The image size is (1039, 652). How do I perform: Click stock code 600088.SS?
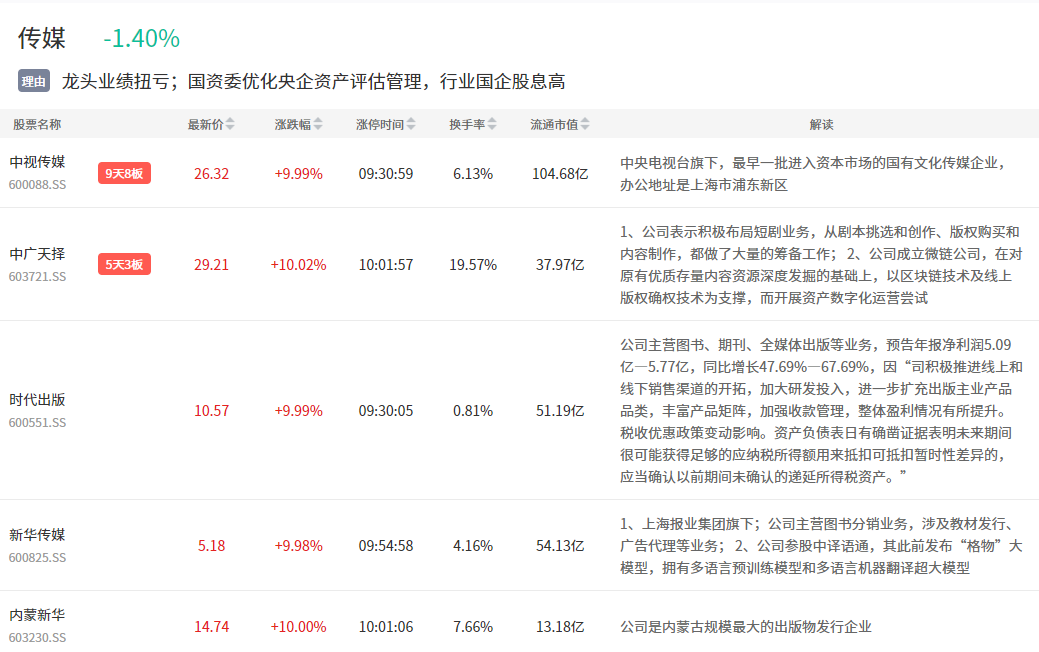point(38,185)
